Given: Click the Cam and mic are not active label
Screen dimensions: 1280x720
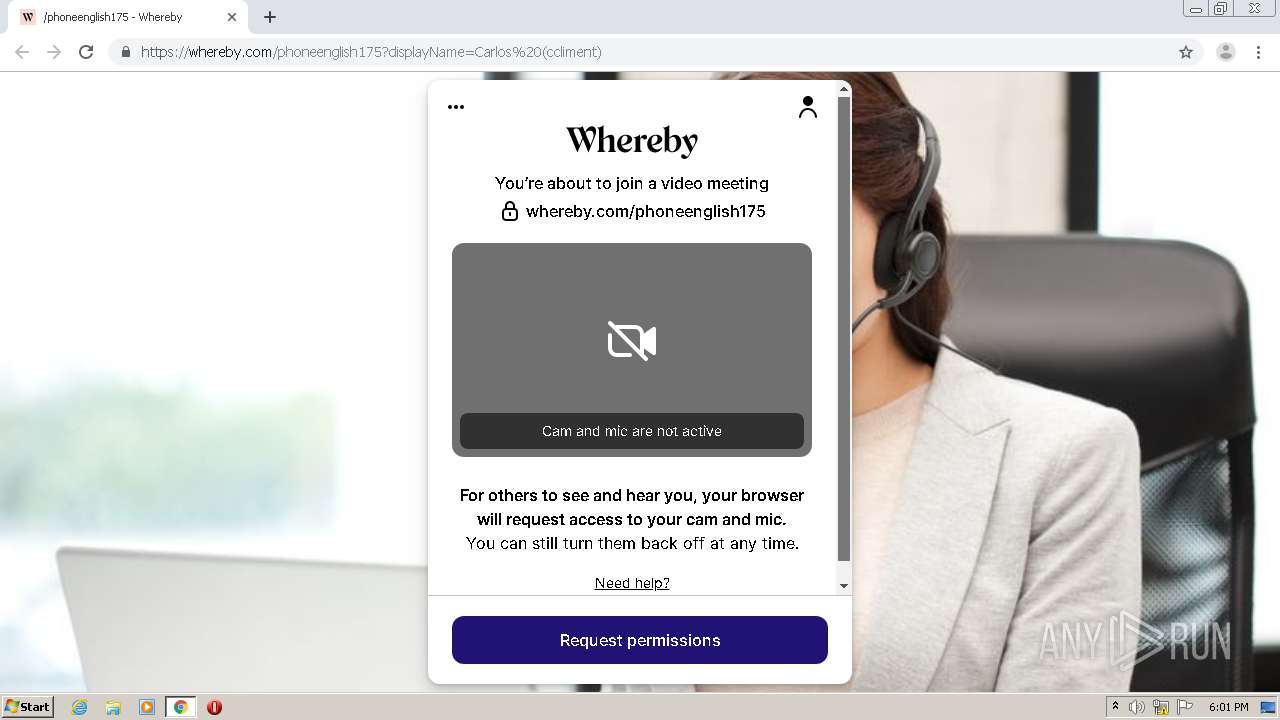Looking at the screenshot, I should [632, 431].
